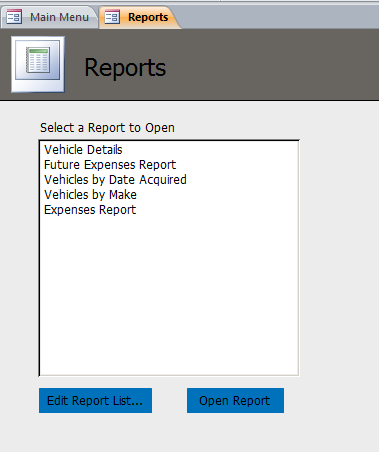The image size is (379, 452).
Task: Click the form icon on Reports tab
Action: pyautogui.click(x=112, y=17)
